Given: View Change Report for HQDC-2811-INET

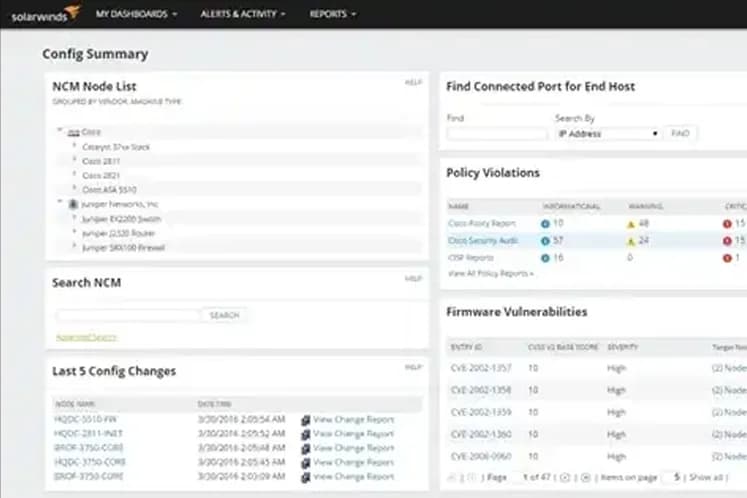Looking at the screenshot, I should 353,434.
